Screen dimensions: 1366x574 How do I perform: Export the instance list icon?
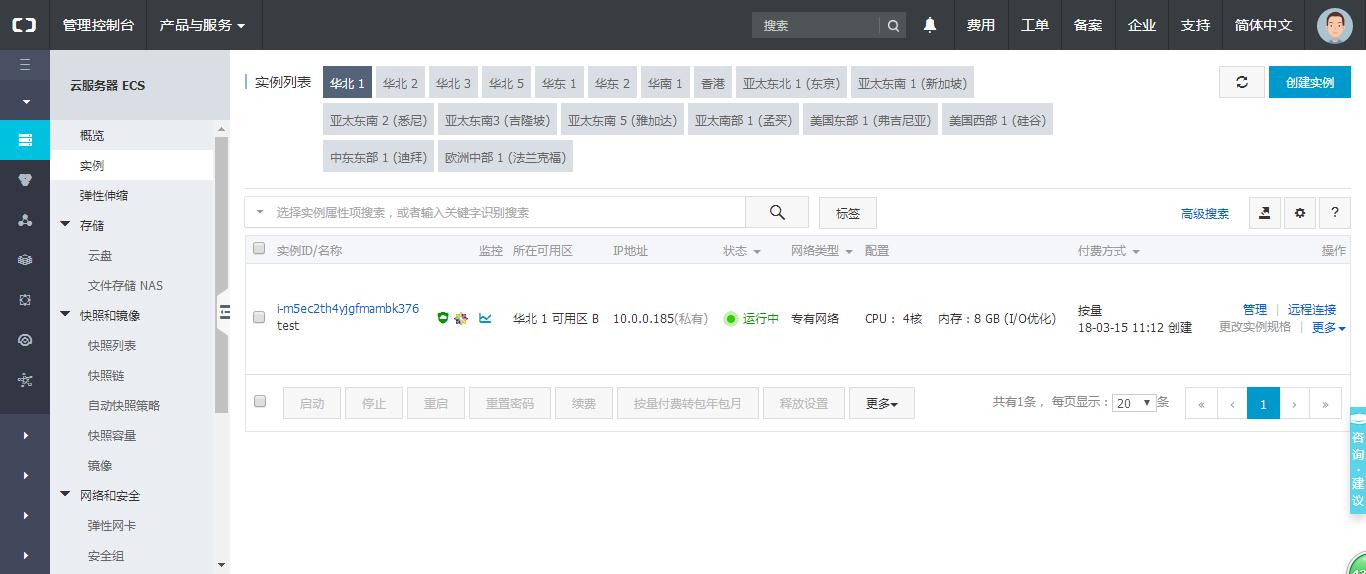tap(1265, 212)
